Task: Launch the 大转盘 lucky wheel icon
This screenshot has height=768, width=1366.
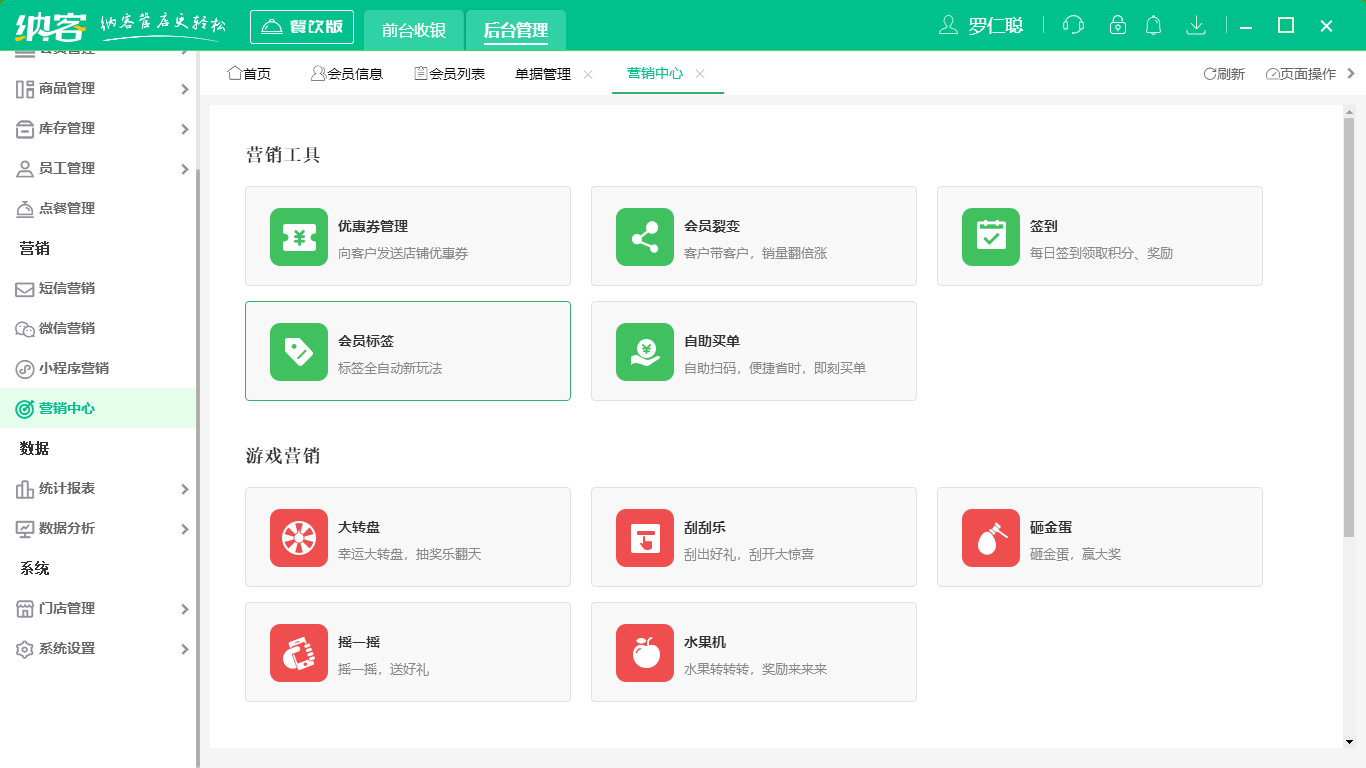Action: [x=298, y=537]
